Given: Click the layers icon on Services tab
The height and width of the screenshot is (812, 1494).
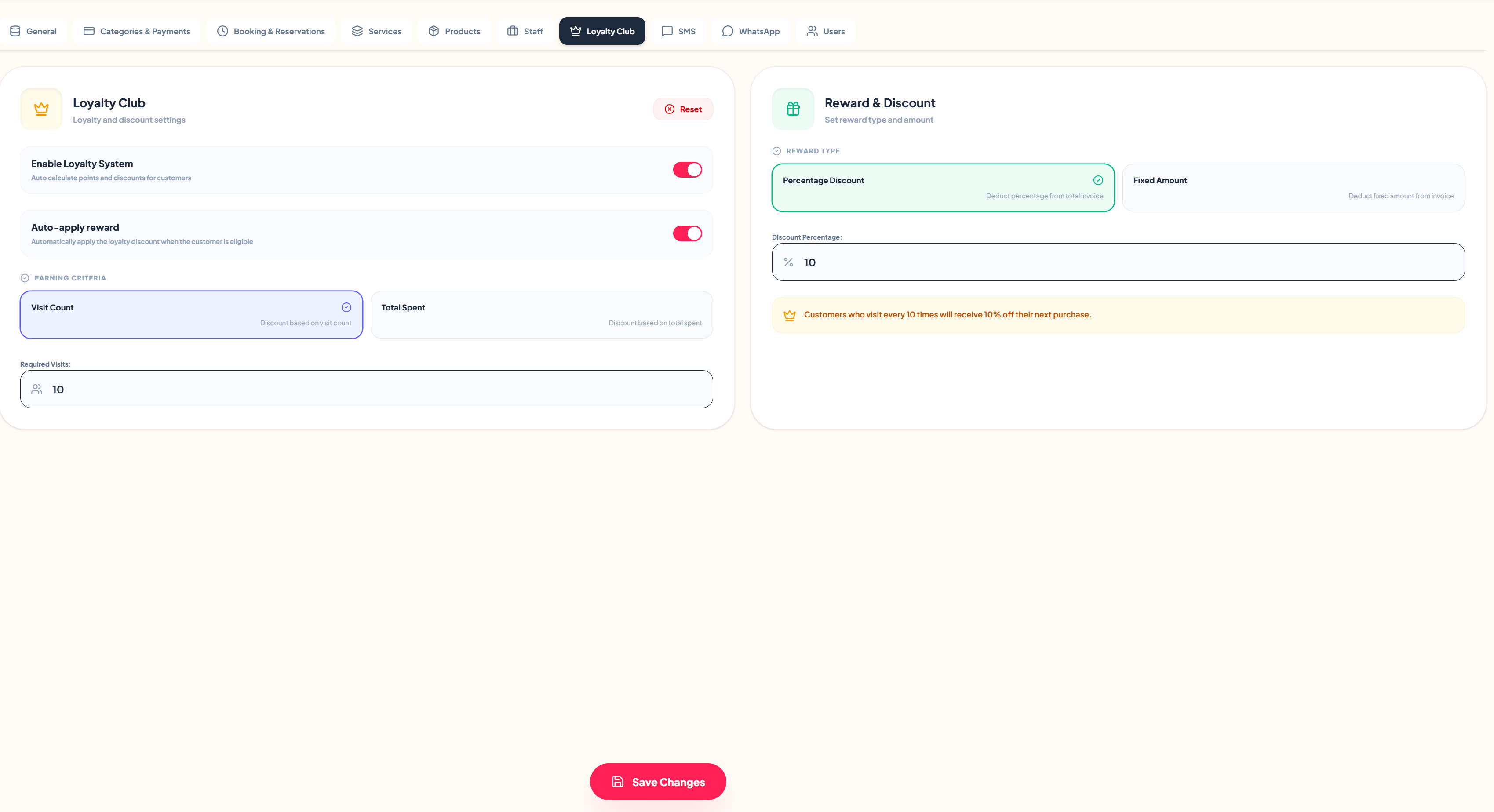Looking at the screenshot, I should pyautogui.click(x=357, y=31).
